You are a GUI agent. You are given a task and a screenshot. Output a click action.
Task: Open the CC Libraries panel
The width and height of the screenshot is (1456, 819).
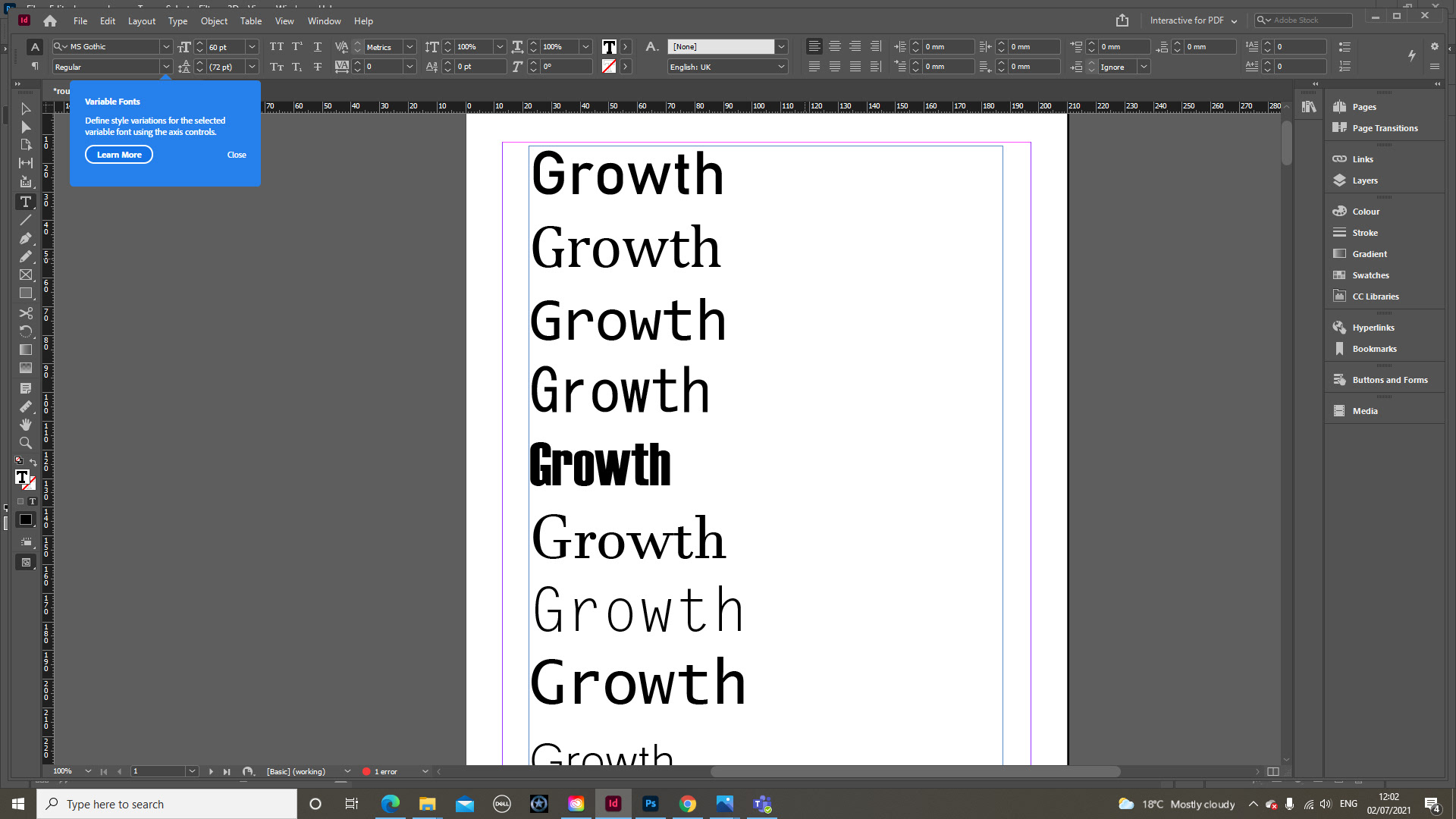(1376, 297)
